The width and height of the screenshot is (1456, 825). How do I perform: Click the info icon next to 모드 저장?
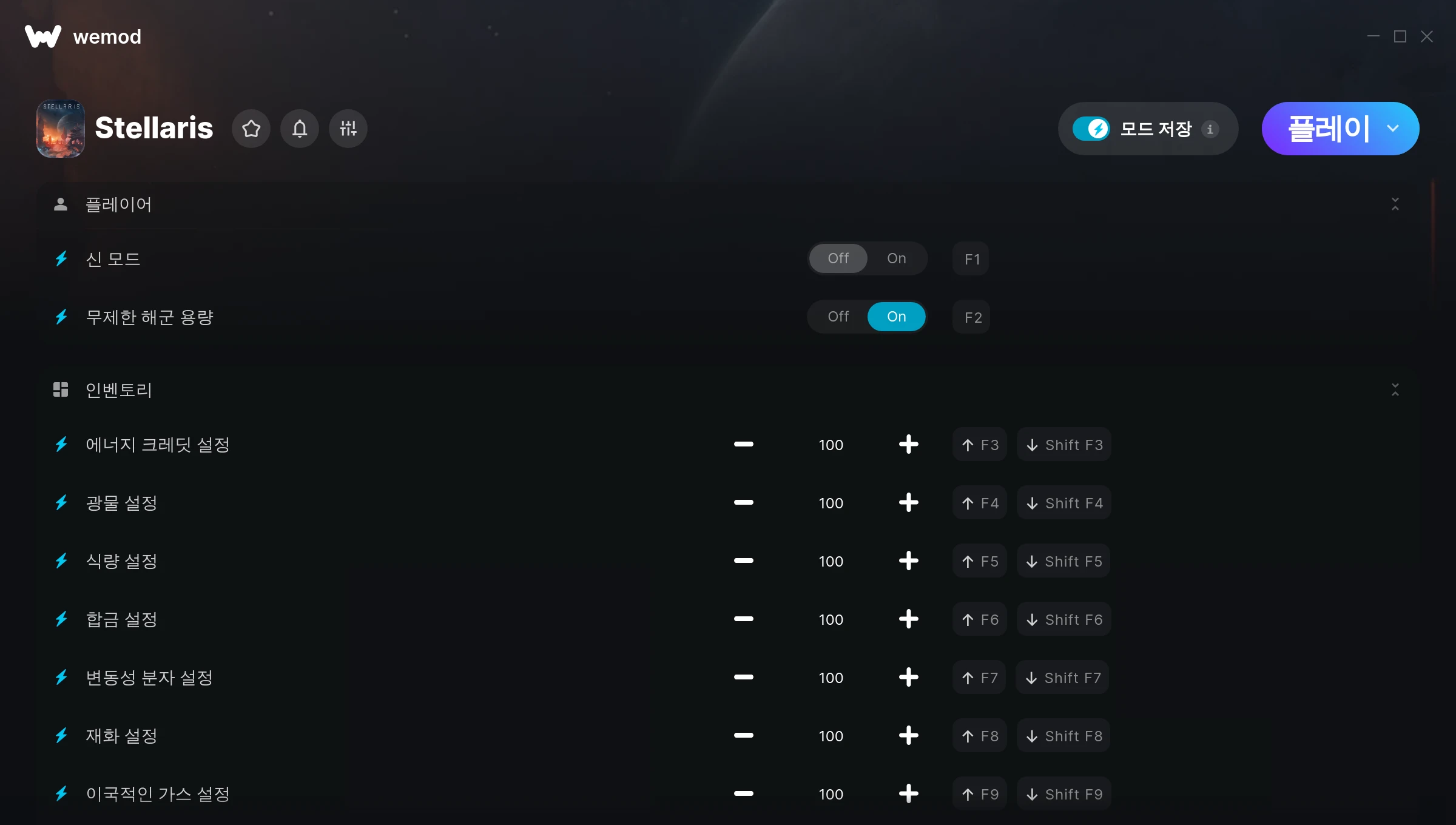(1210, 129)
